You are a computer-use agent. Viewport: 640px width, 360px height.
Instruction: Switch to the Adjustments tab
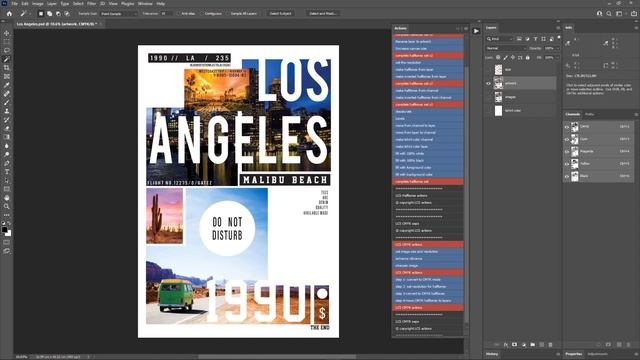click(x=598, y=354)
